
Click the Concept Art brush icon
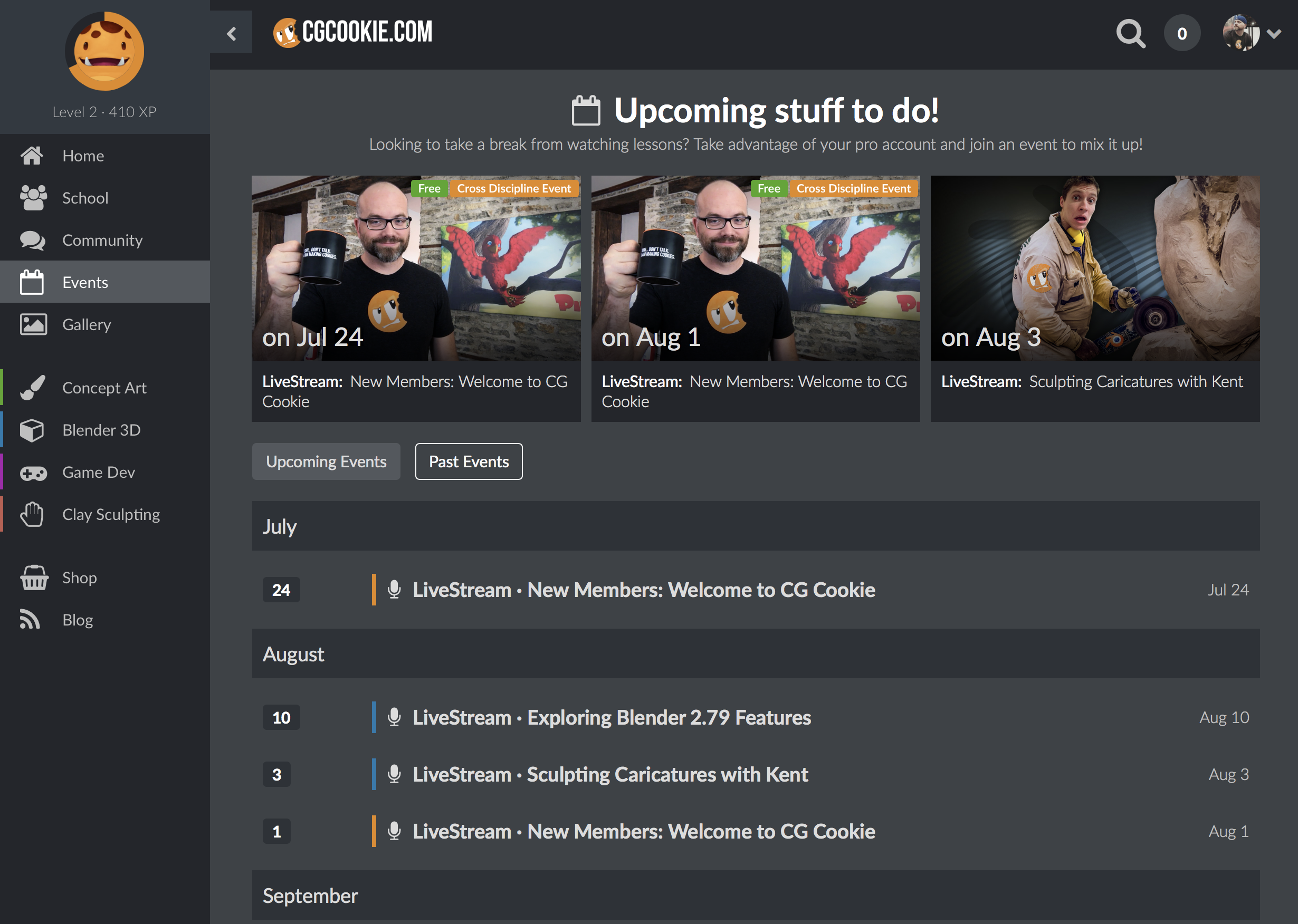click(33, 388)
